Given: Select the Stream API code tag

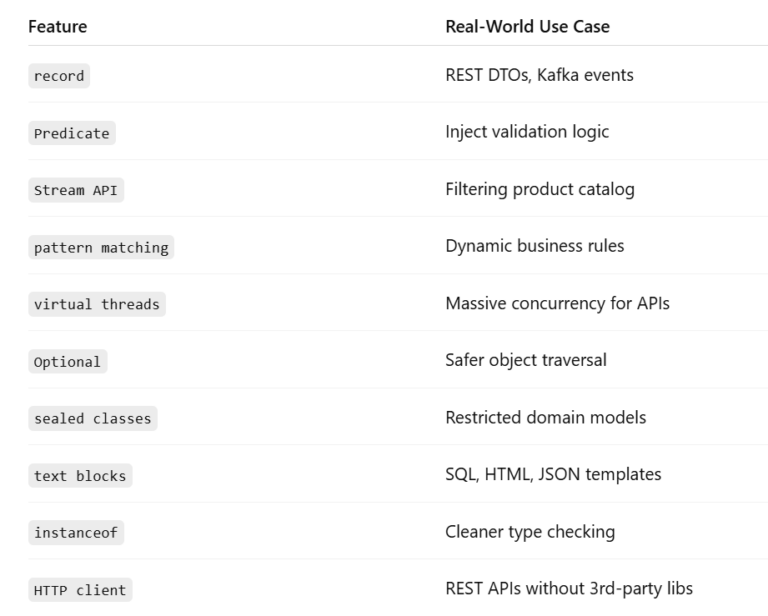Looking at the screenshot, I should point(75,190).
